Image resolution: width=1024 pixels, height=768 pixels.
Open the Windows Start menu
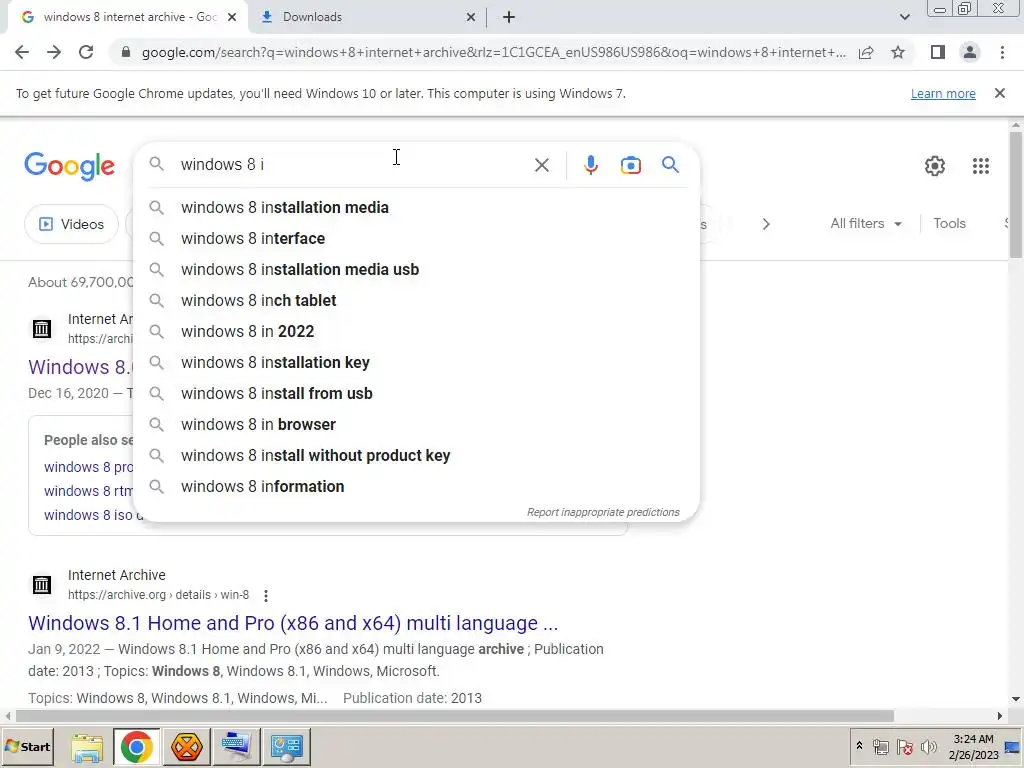[27, 746]
